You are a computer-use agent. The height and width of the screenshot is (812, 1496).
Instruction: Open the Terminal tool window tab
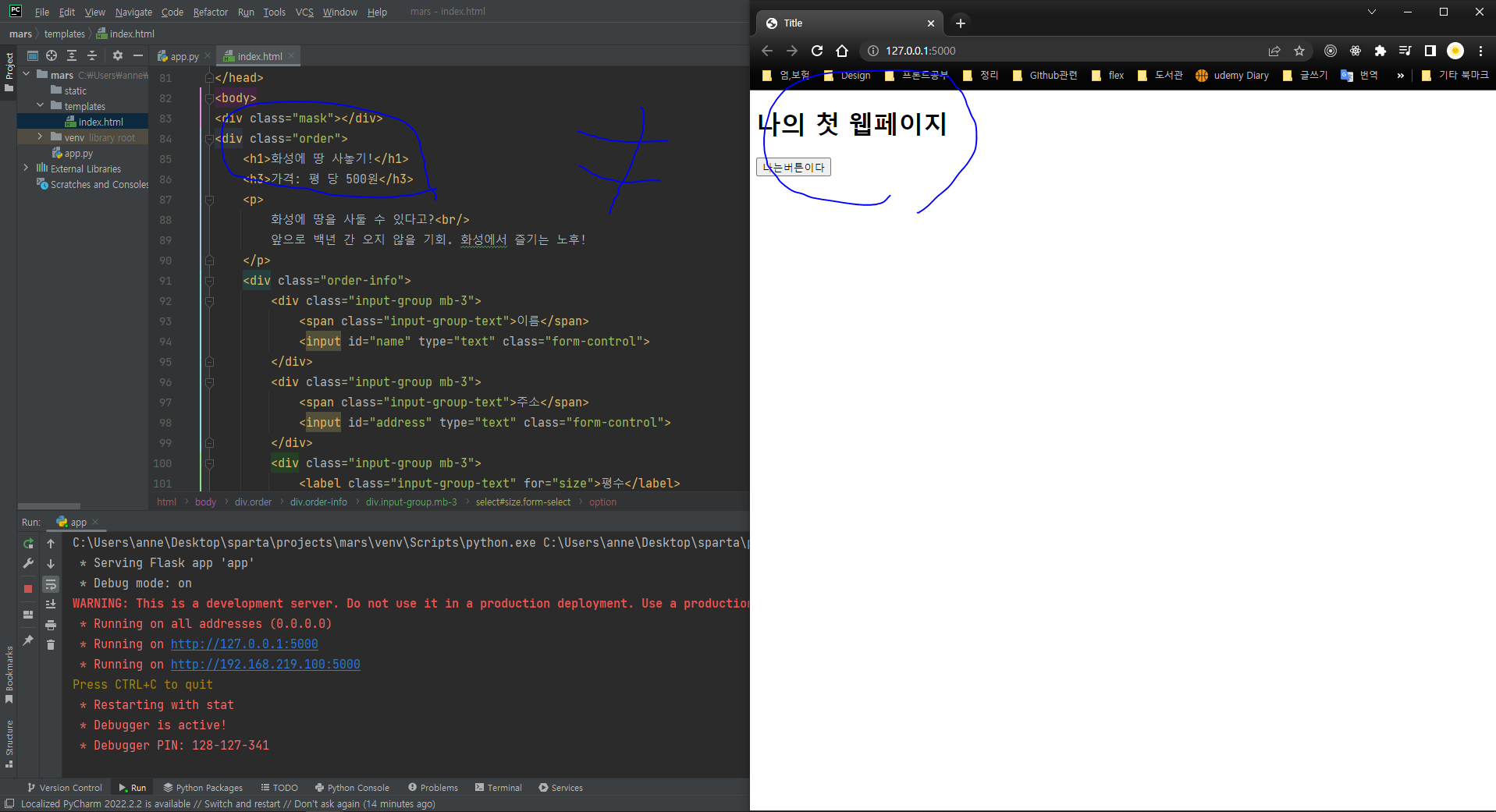tap(498, 788)
